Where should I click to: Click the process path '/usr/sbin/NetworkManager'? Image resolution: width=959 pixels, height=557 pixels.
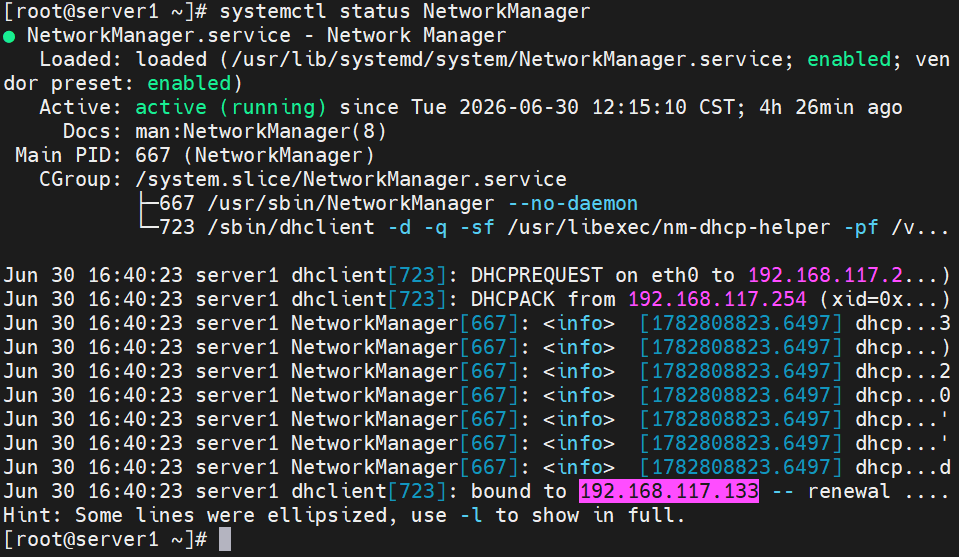click(x=351, y=203)
